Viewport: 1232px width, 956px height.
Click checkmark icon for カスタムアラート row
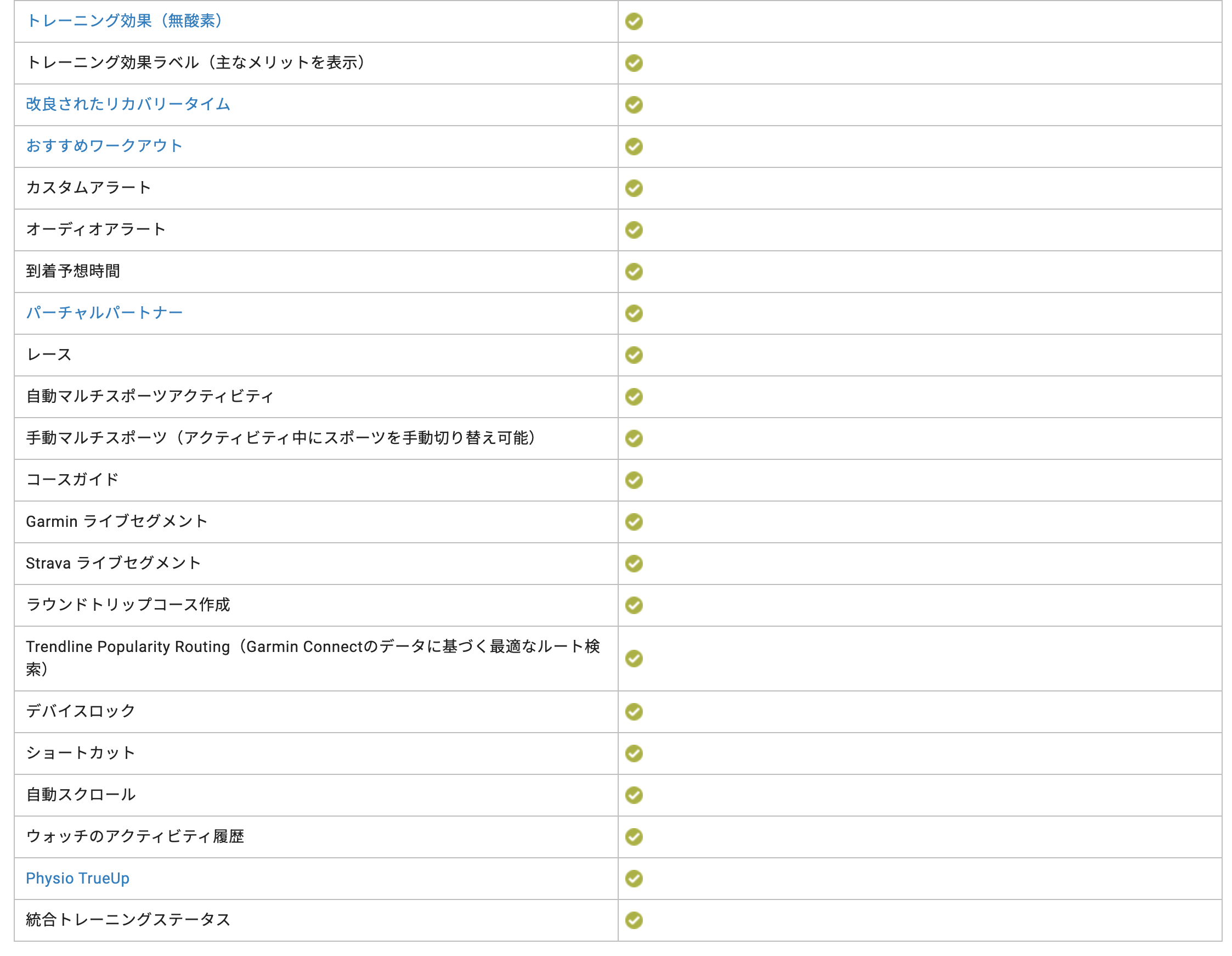[634, 188]
